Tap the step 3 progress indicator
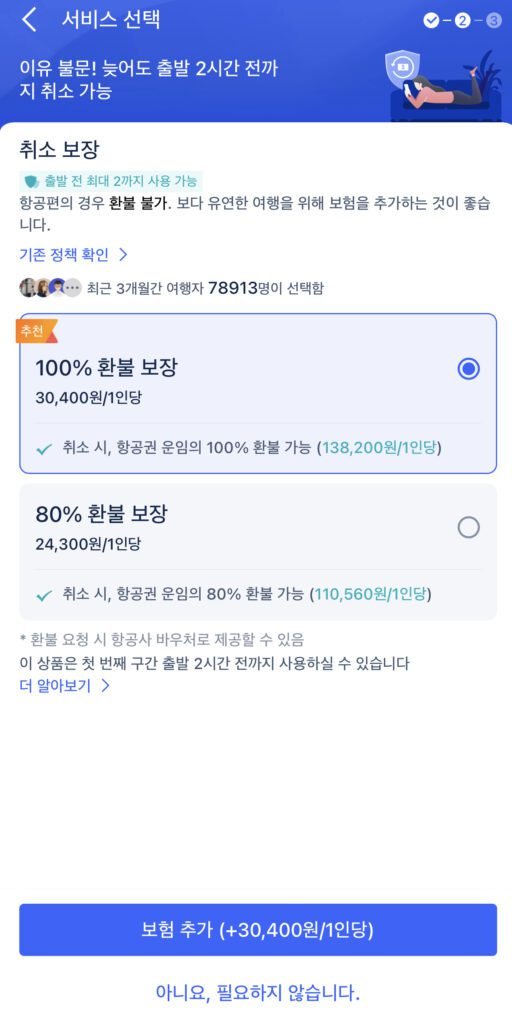 (x=494, y=20)
